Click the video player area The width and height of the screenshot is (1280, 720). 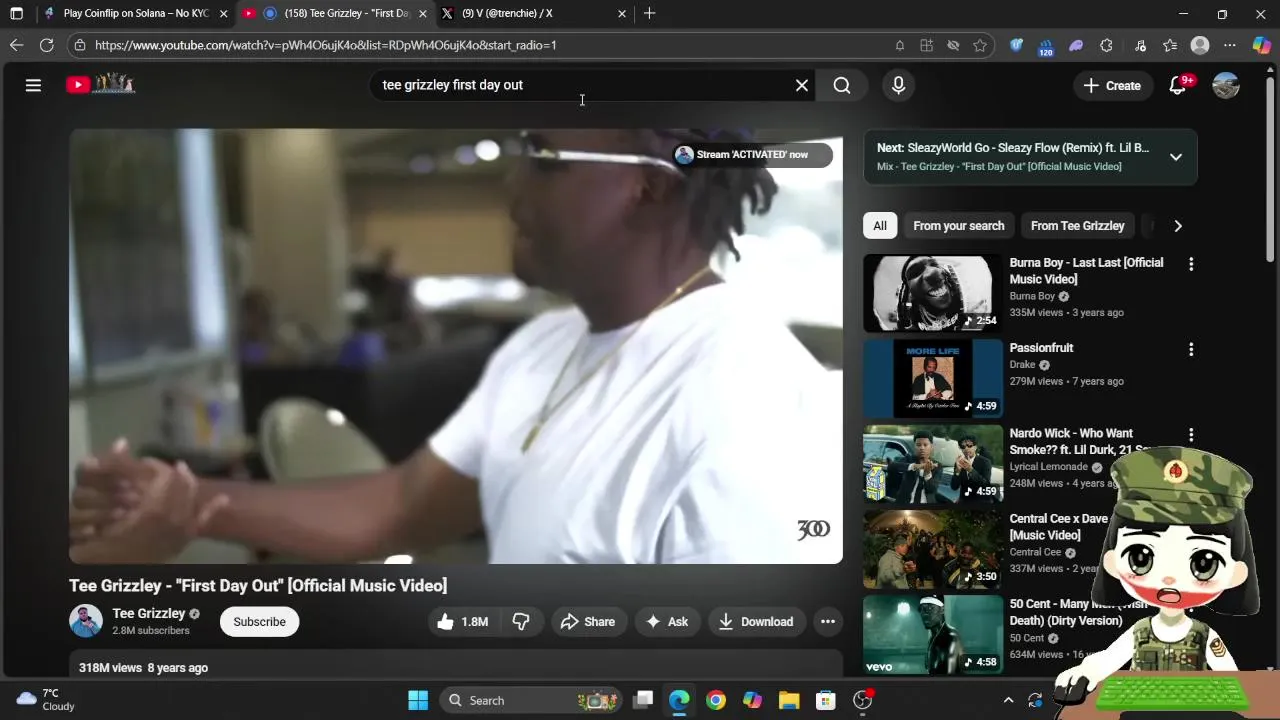[x=456, y=346]
